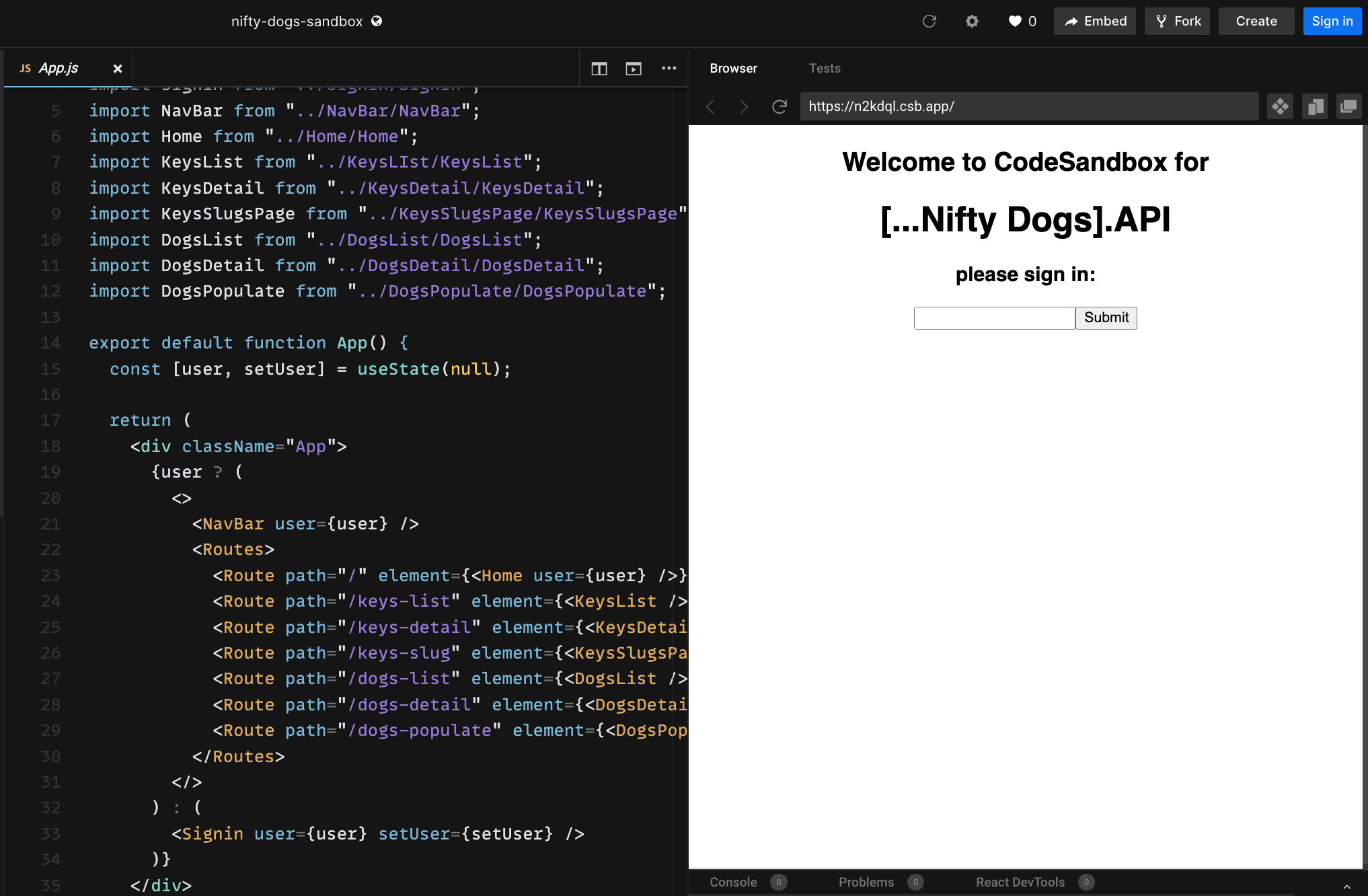The height and width of the screenshot is (896, 1368).
Task: Click the sign-in text input field
Action: [x=994, y=318]
